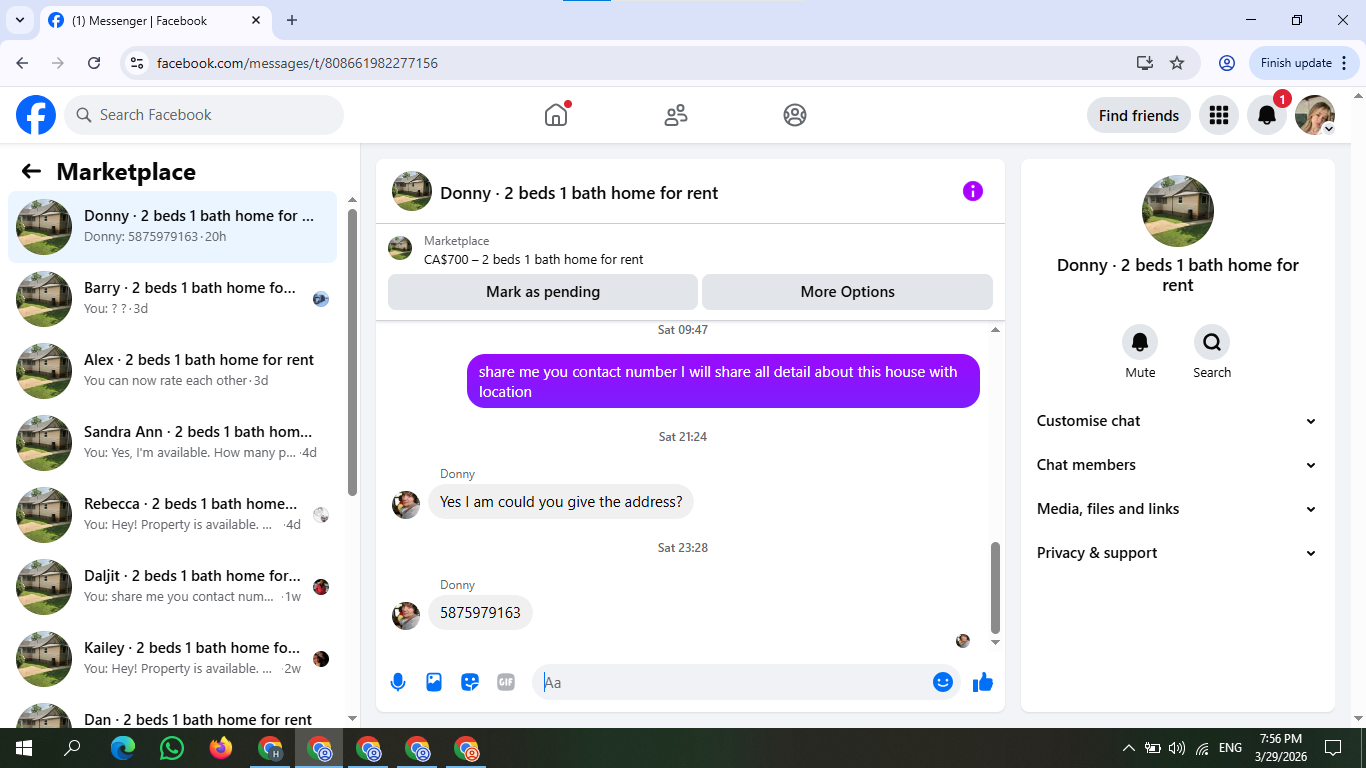Open the Sandra Ann conversation
Viewport: 1366px width, 768px height.
[173, 443]
